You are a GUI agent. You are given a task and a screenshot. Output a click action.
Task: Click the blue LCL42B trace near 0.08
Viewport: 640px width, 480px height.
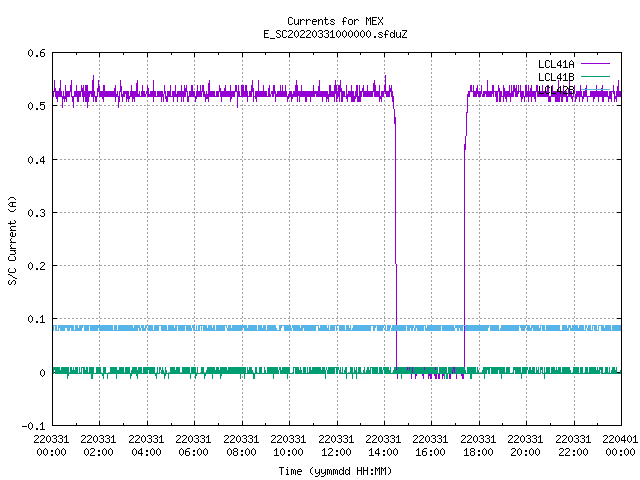click(337, 328)
